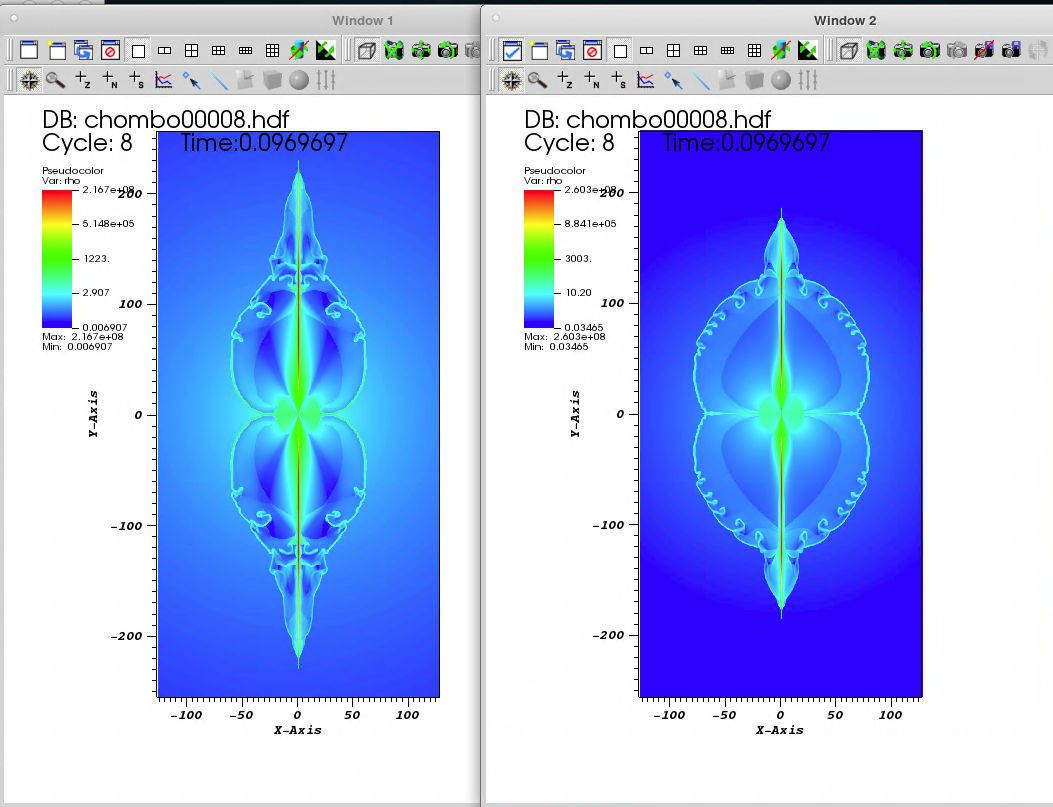Screen dimensions: 1053x807
Task: Select the Zoom tool in Window 1
Action: click(56, 81)
